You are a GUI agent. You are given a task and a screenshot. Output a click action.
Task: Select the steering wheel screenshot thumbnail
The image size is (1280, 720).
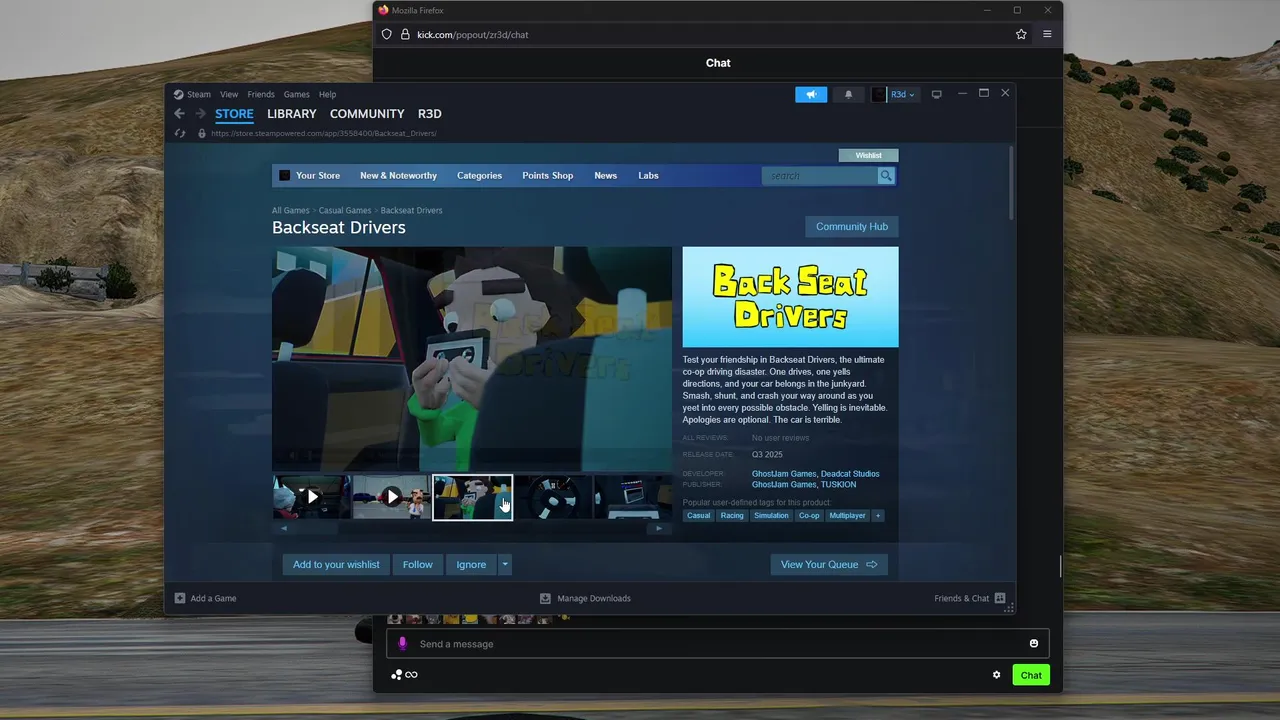tap(553, 497)
